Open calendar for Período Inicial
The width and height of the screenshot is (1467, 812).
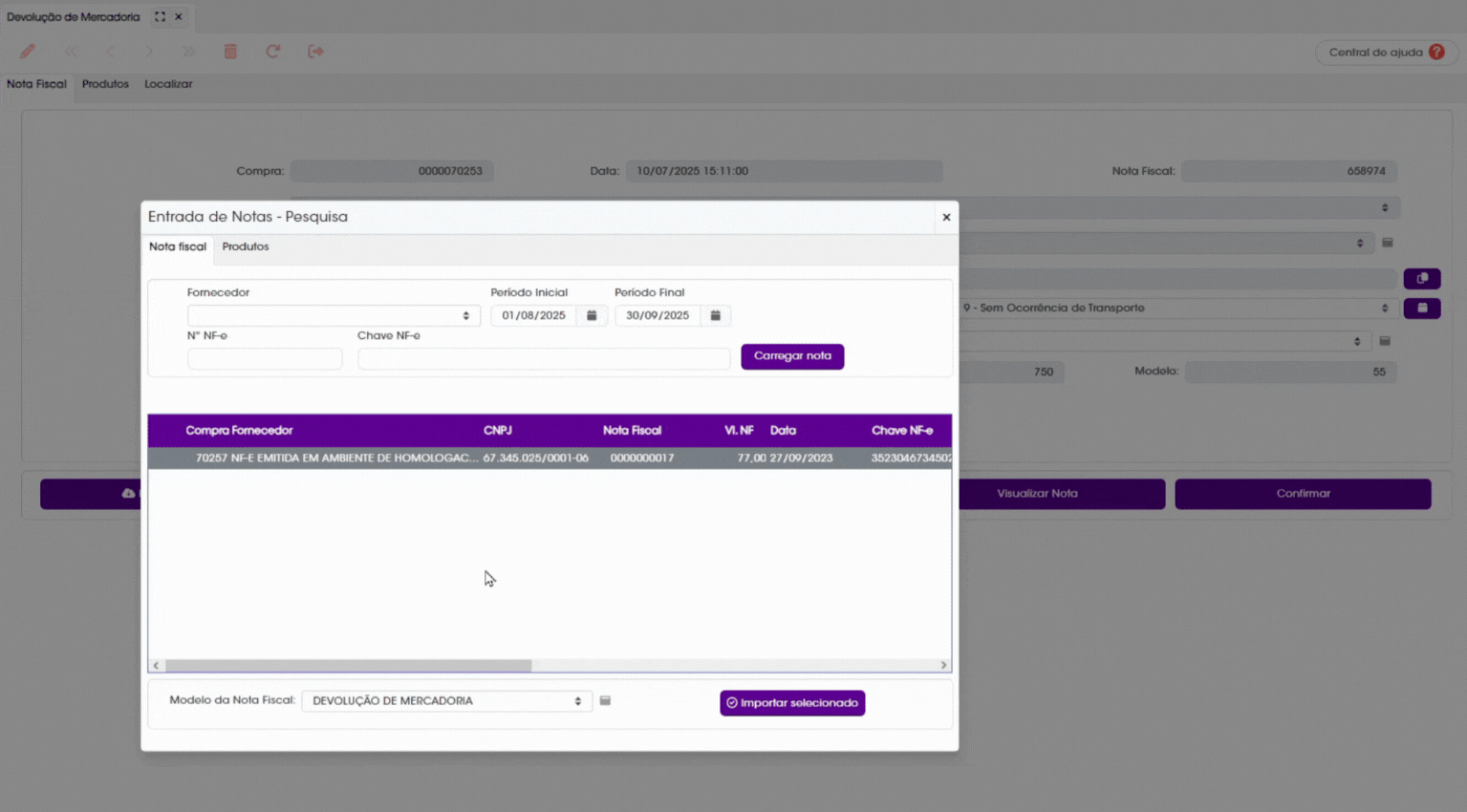pos(592,315)
